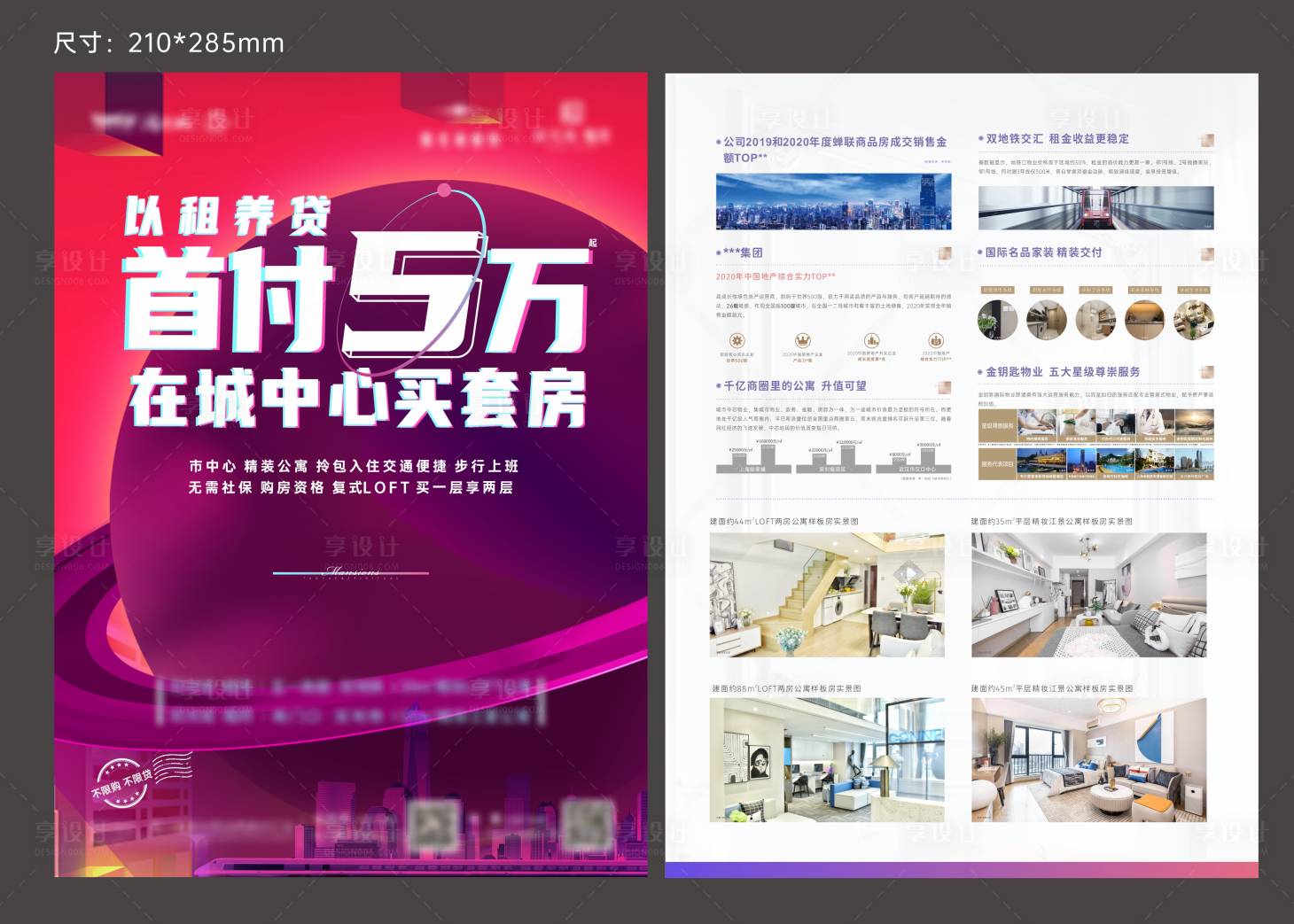Click the gold corner icon near 千亿商圈里的公寓

pos(945,387)
